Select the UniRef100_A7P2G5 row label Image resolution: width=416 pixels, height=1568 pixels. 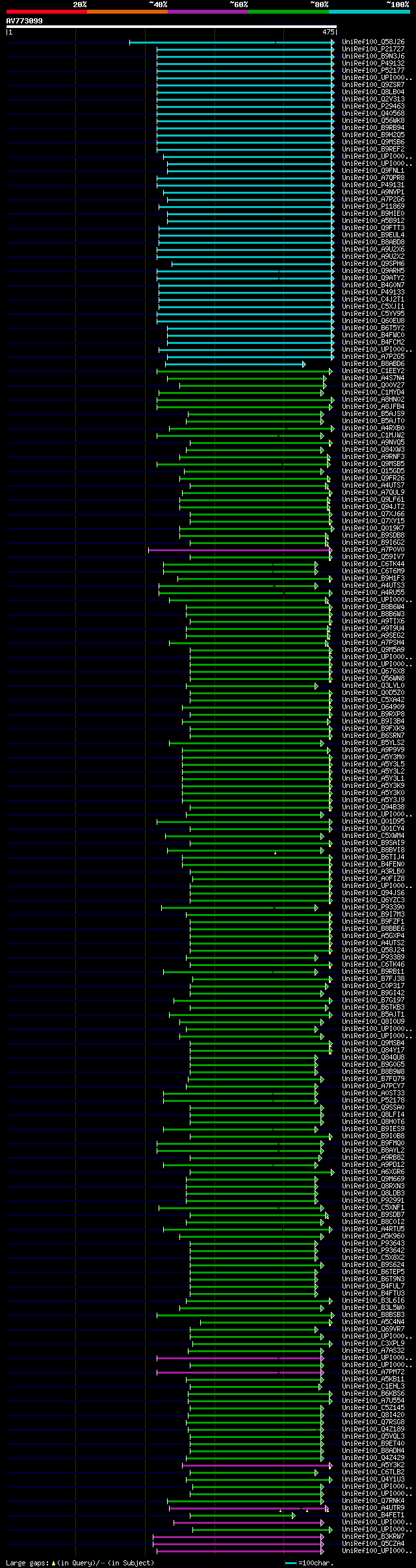pyautogui.click(x=373, y=357)
